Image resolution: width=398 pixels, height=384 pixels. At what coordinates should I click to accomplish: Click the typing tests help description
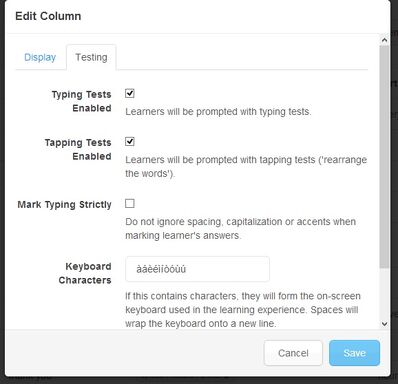[218, 112]
